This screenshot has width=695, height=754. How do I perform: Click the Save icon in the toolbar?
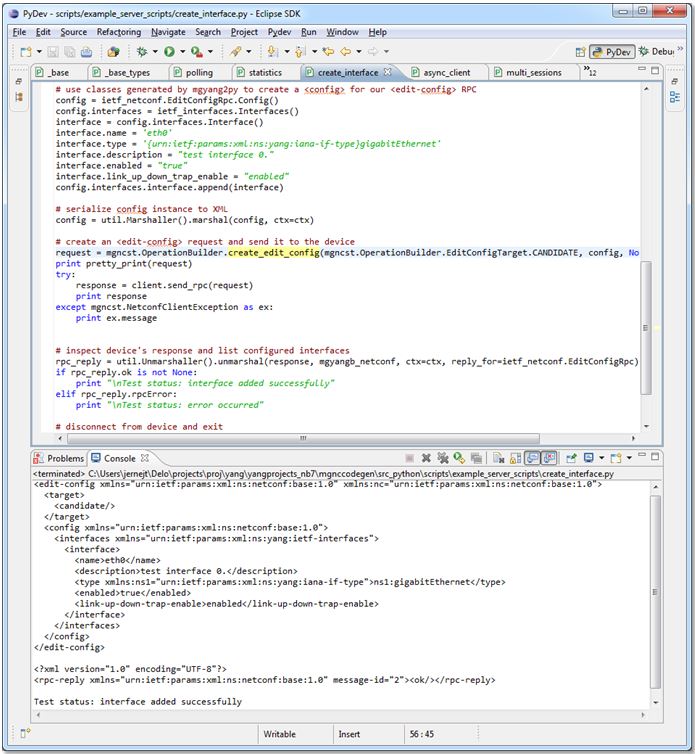click(x=53, y=51)
